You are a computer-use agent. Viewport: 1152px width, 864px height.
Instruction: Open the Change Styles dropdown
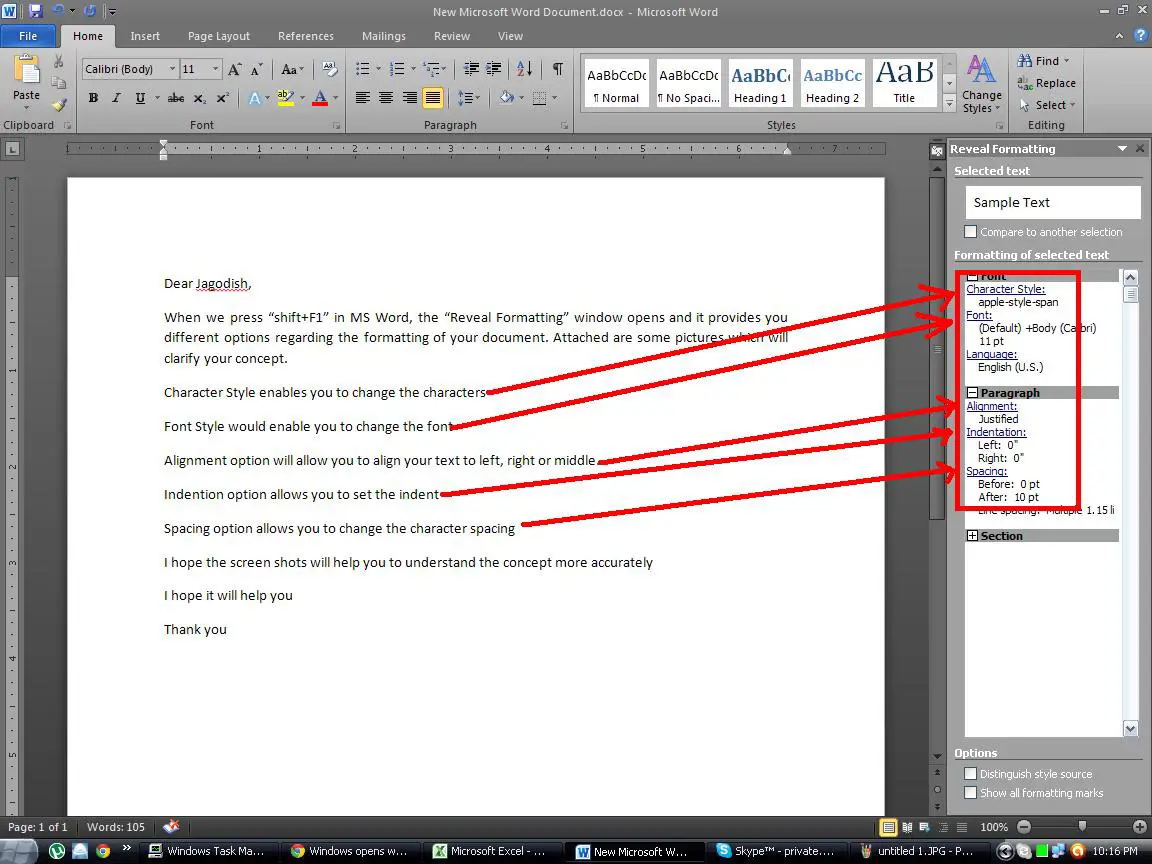tap(982, 84)
